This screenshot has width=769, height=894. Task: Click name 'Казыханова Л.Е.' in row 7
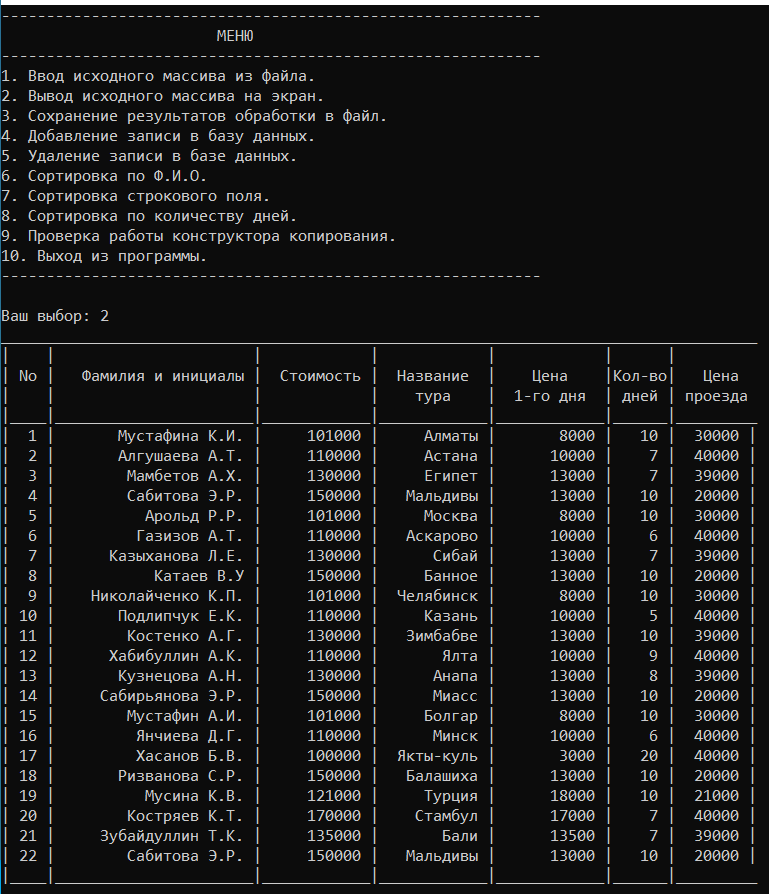[176, 555]
